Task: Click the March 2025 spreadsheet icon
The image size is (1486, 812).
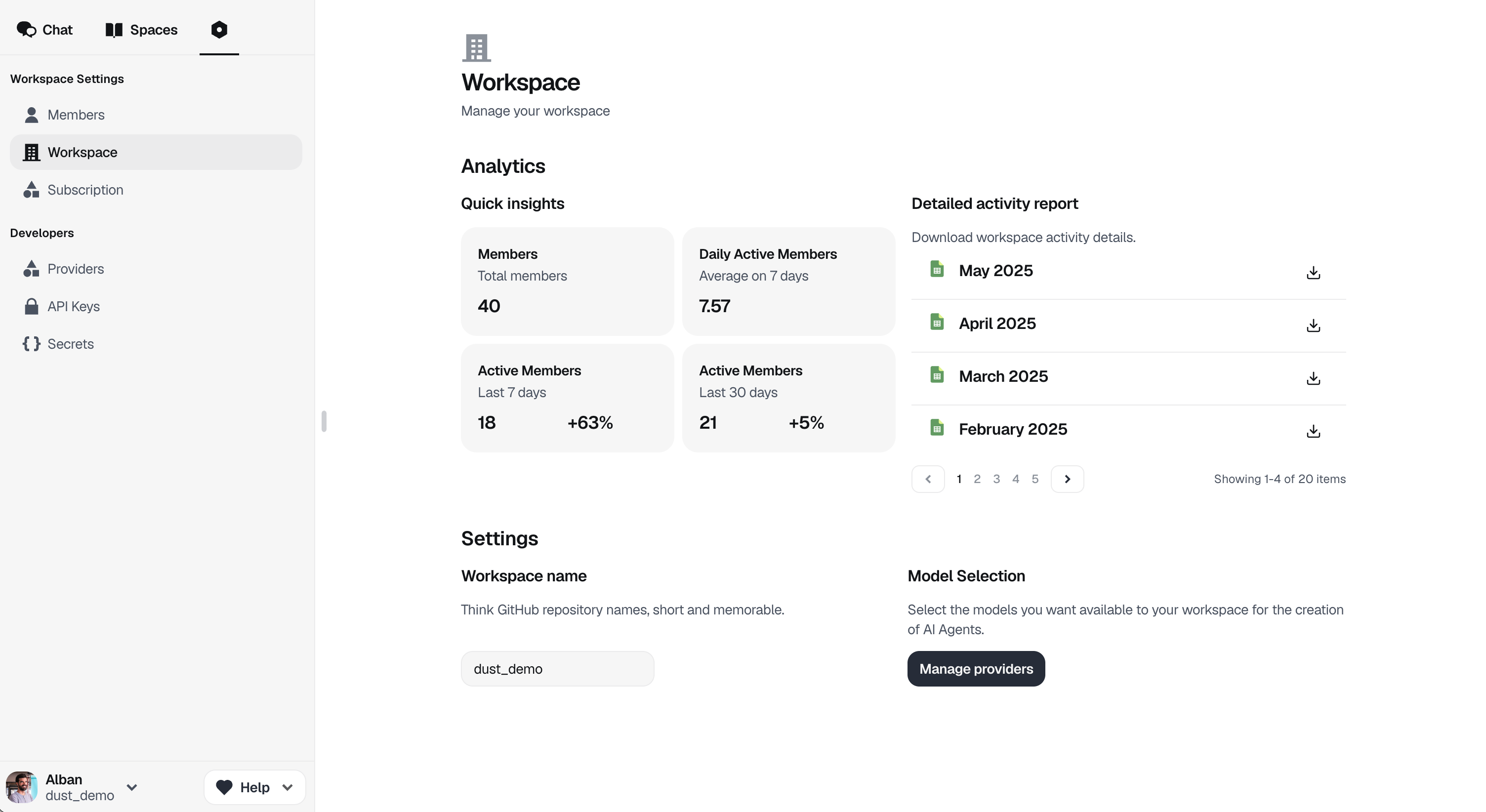Action: (x=937, y=375)
